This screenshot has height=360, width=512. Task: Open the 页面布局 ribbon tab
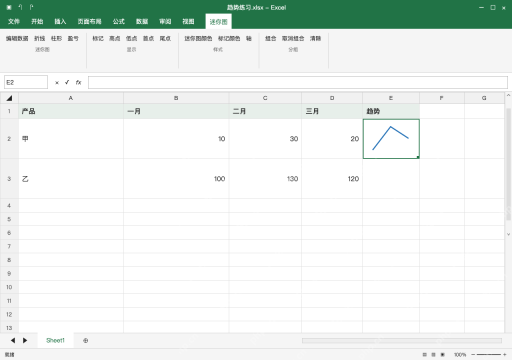[89, 22]
